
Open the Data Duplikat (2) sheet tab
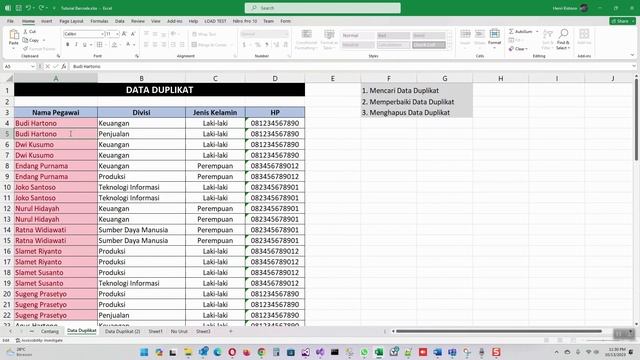click(x=122, y=331)
